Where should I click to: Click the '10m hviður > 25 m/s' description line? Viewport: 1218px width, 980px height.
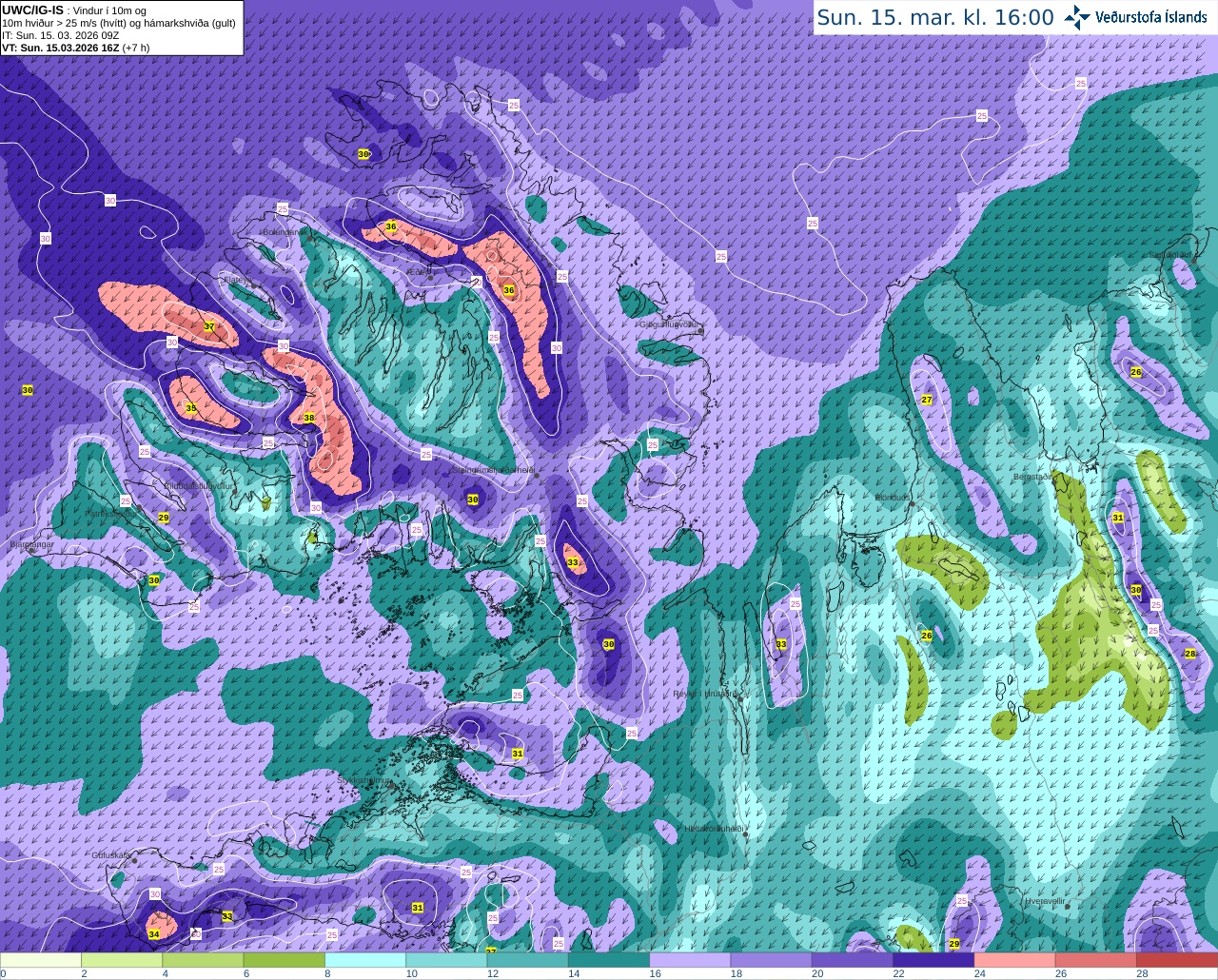(119, 23)
